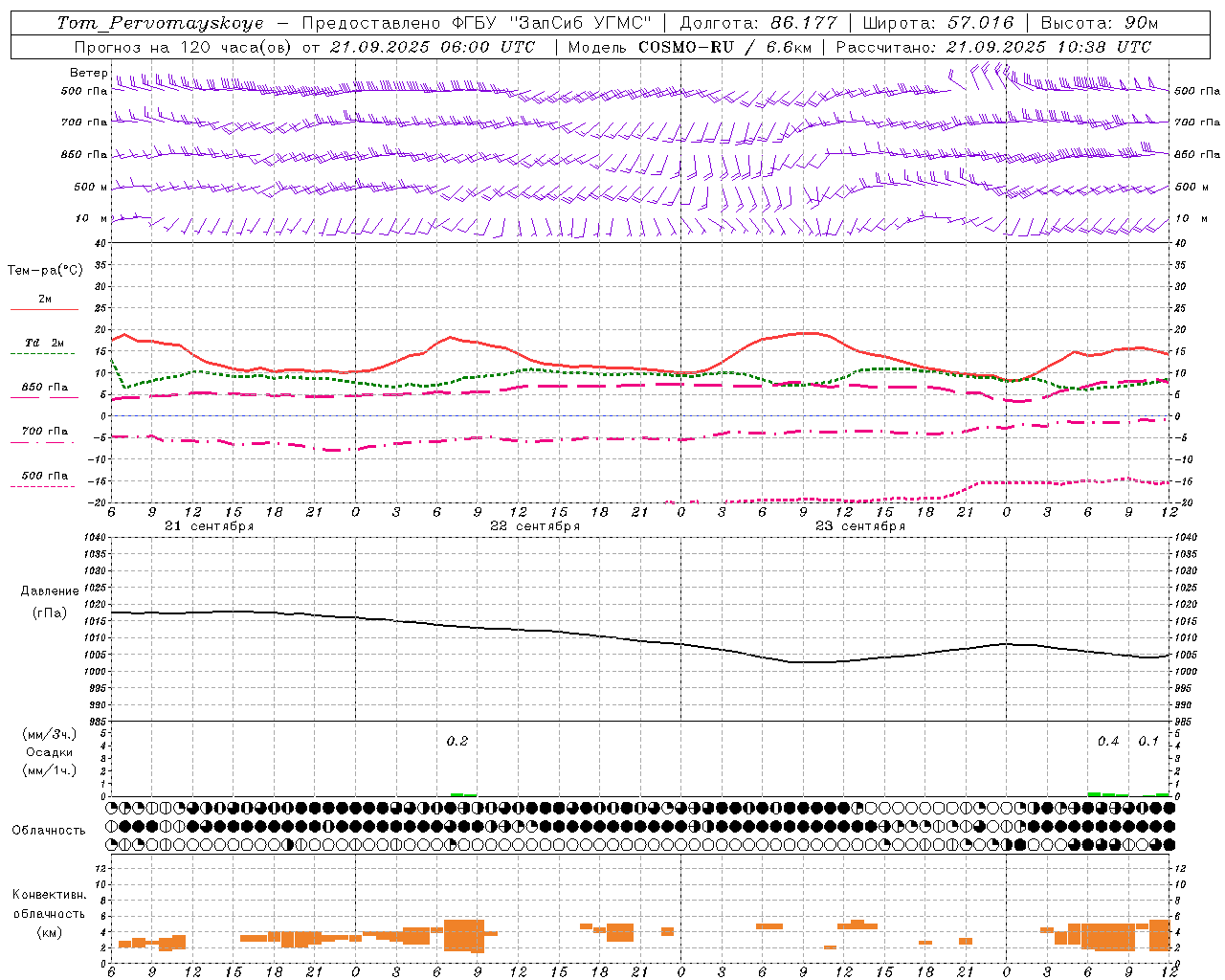The height and width of the screenshot is (980, 1225).
Task: Click the 'Высота: 90м' value
Action: (1099, 23)
